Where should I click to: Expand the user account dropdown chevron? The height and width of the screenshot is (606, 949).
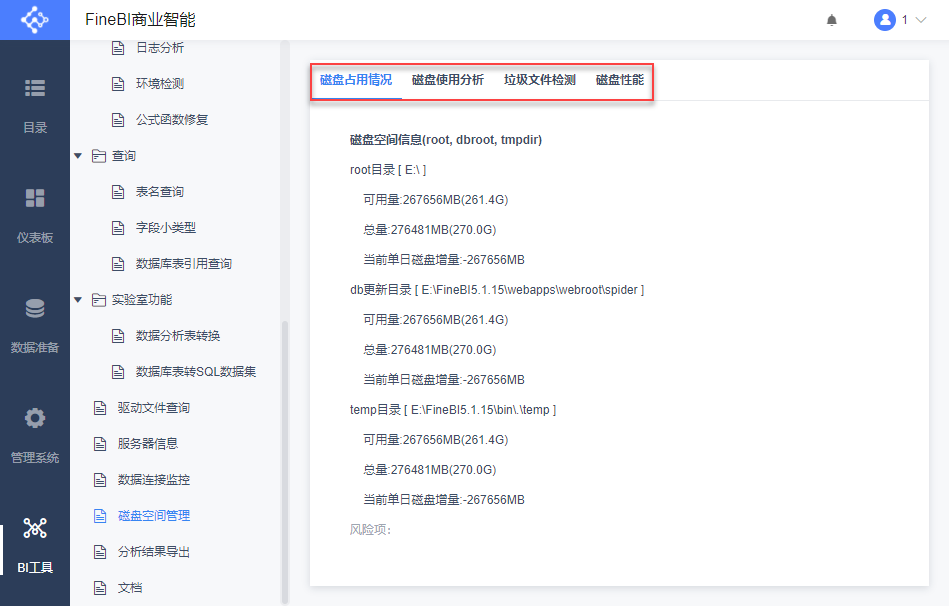coord(921,20)
